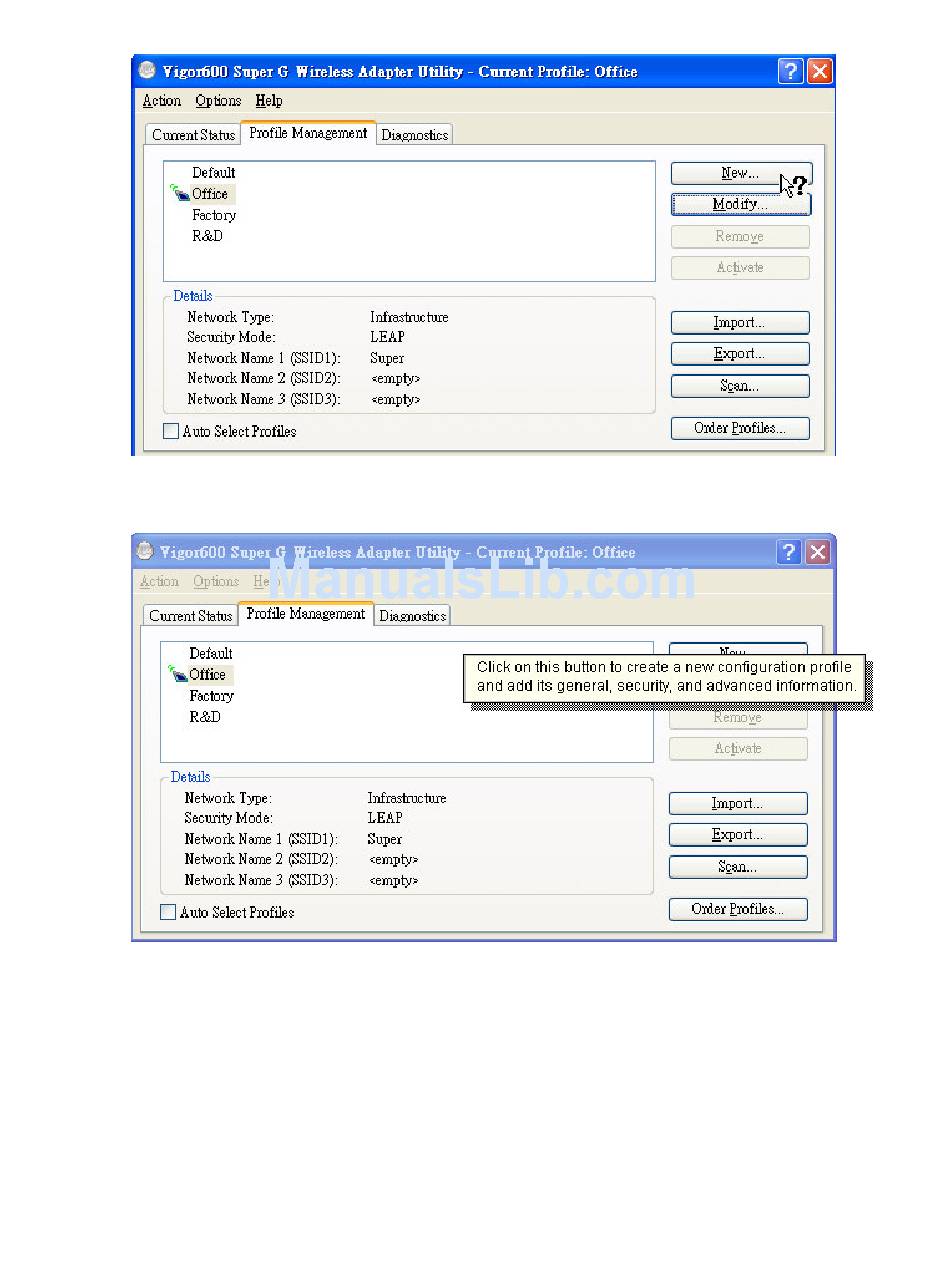Click the Network Name 3 (SSID3) label in upper dialog

264,399
